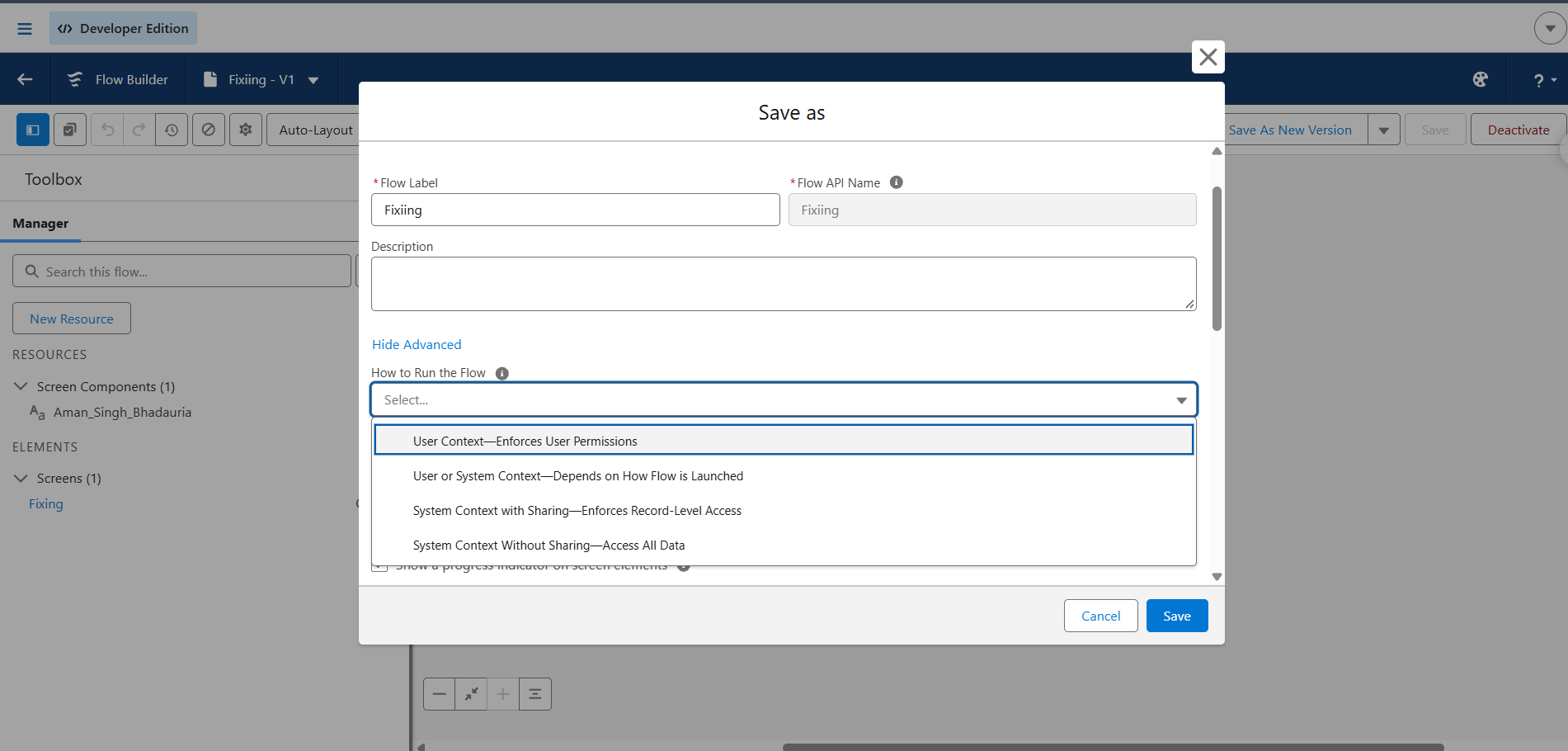Open the flow version history icon
The height and width of the screenshot is (751, 1568).
pos(171,130)
